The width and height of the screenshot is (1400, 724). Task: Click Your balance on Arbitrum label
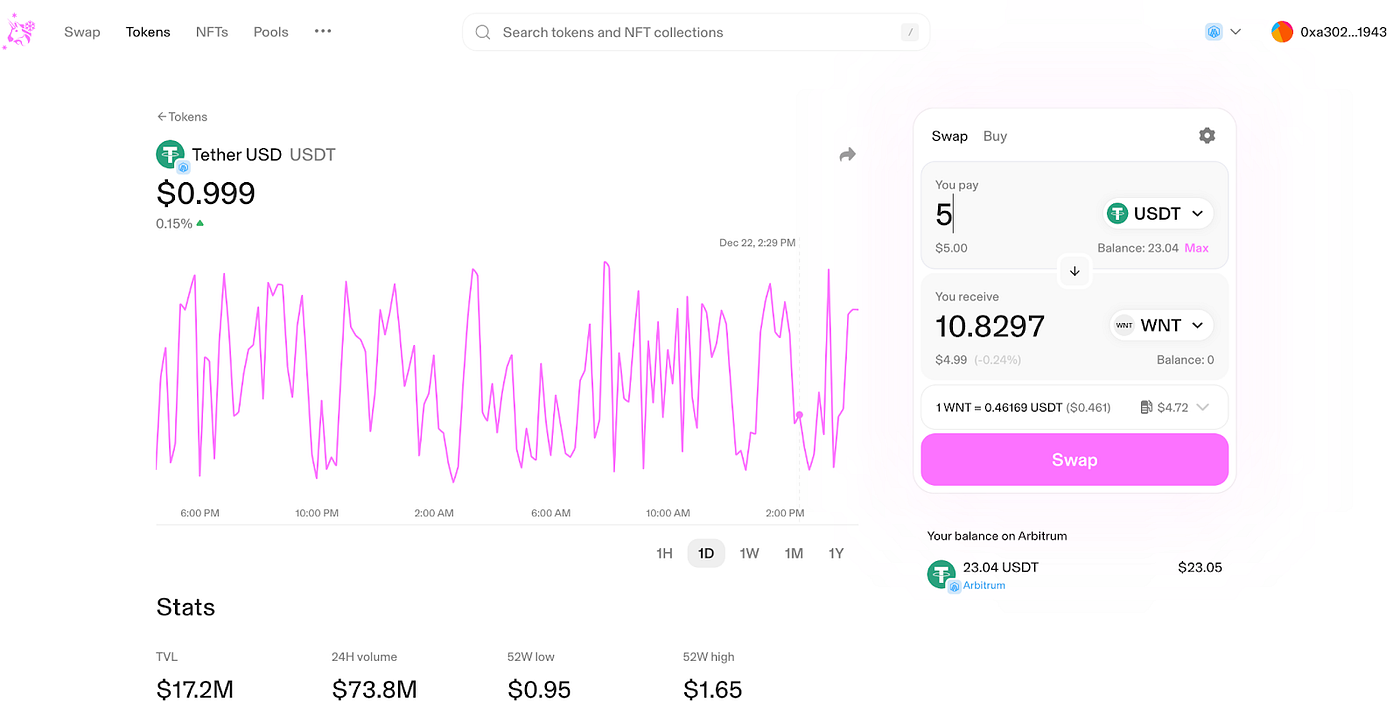pyautogui.click(x=997, y=536)
